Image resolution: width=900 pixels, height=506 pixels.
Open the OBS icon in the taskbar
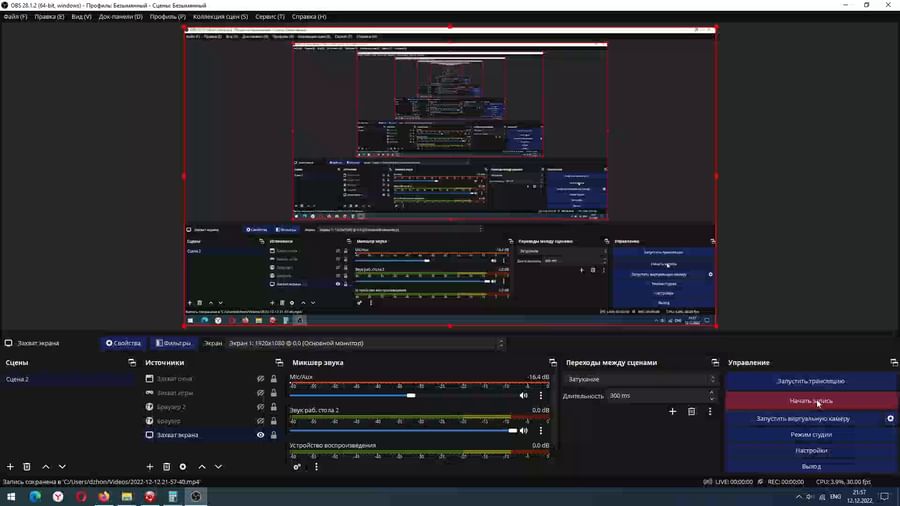pos(196,496)
